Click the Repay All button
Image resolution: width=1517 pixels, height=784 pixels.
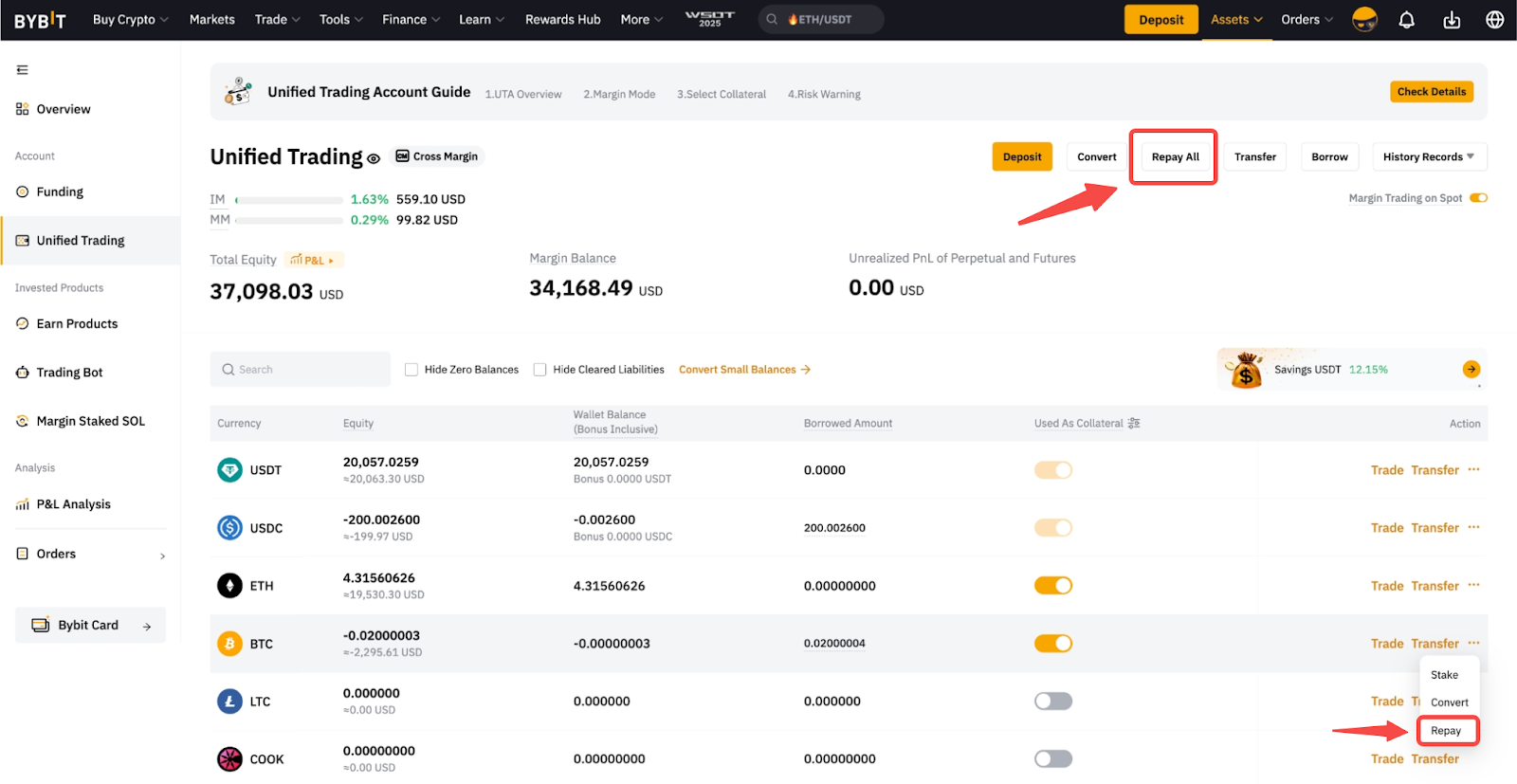point(1175,157)
